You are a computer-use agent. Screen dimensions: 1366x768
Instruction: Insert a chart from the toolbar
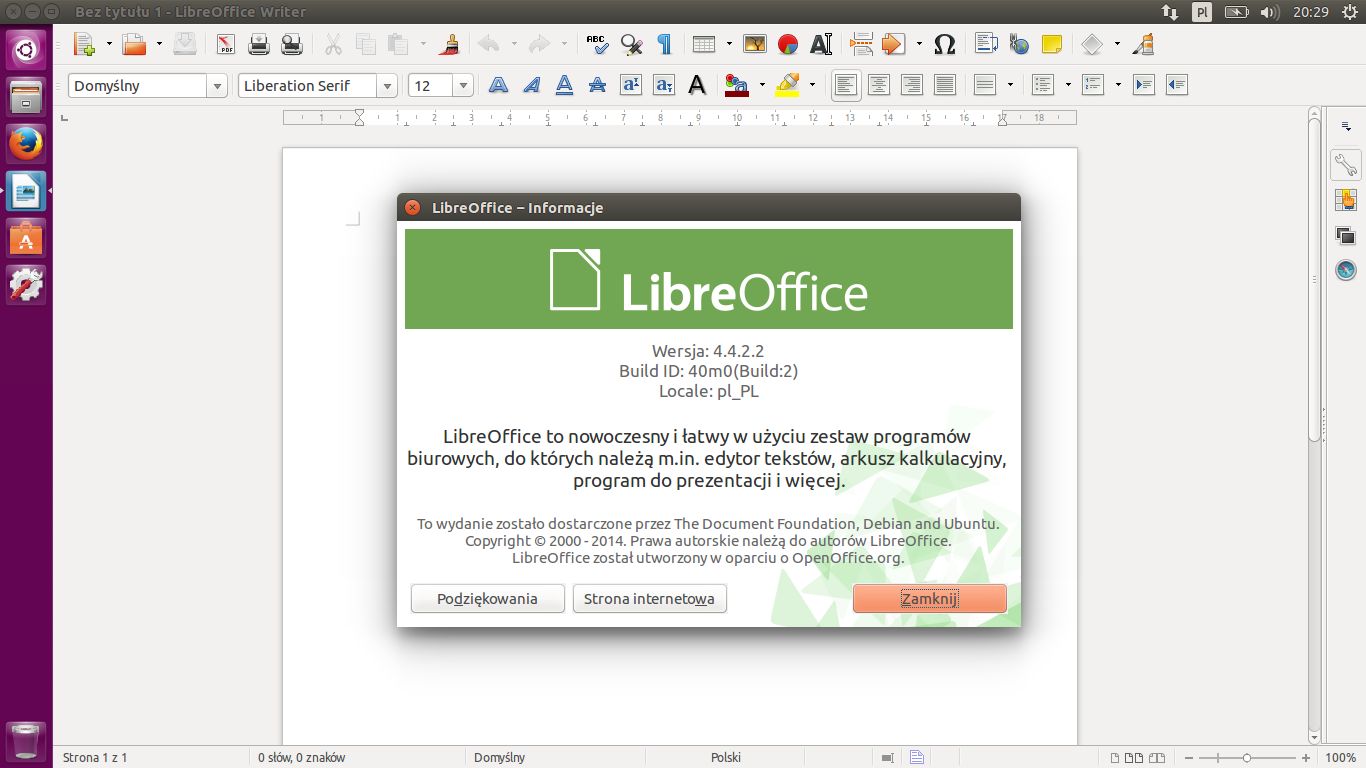788,44
